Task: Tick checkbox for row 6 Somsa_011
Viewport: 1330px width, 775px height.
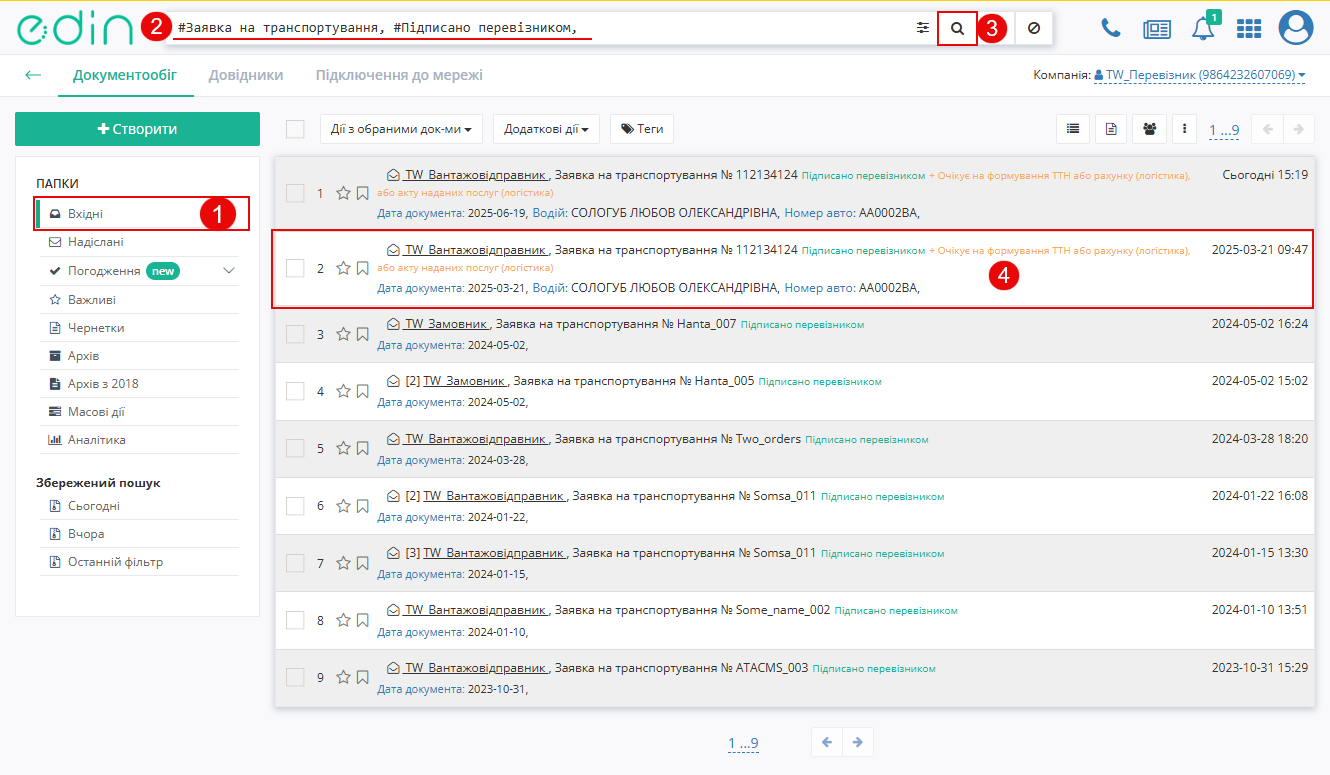Action: [295, 505]
